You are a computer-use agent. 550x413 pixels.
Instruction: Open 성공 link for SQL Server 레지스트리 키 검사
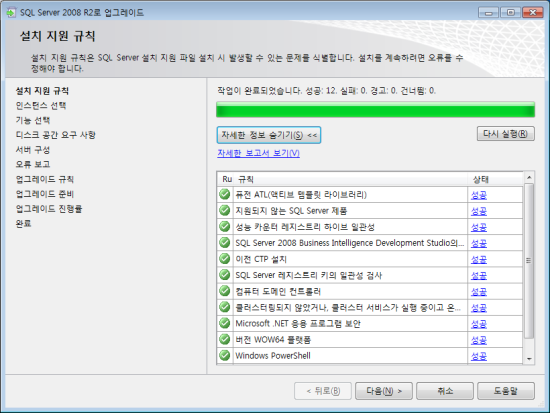click(x=478, y=275)
